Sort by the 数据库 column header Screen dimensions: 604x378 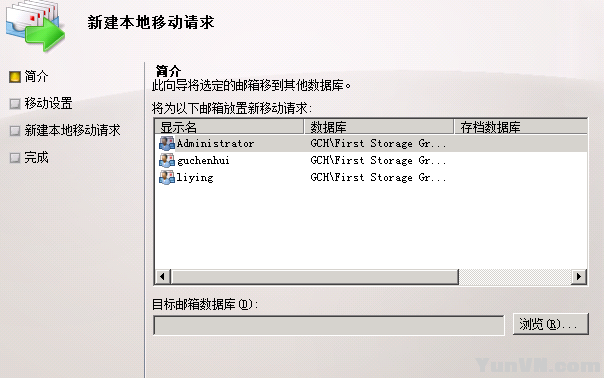tap(379, 127)
